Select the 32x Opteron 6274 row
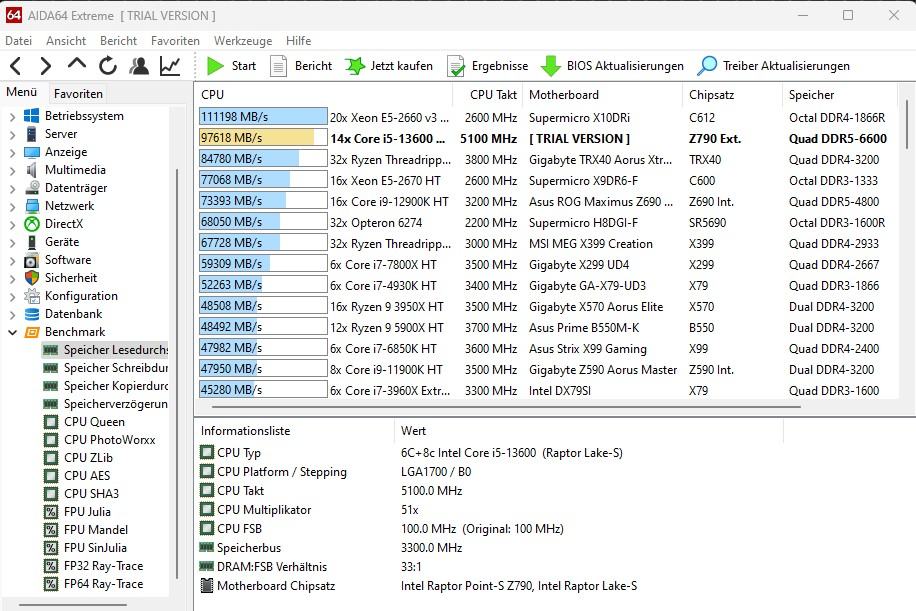916x611 pixels. [x=547, y=223]
